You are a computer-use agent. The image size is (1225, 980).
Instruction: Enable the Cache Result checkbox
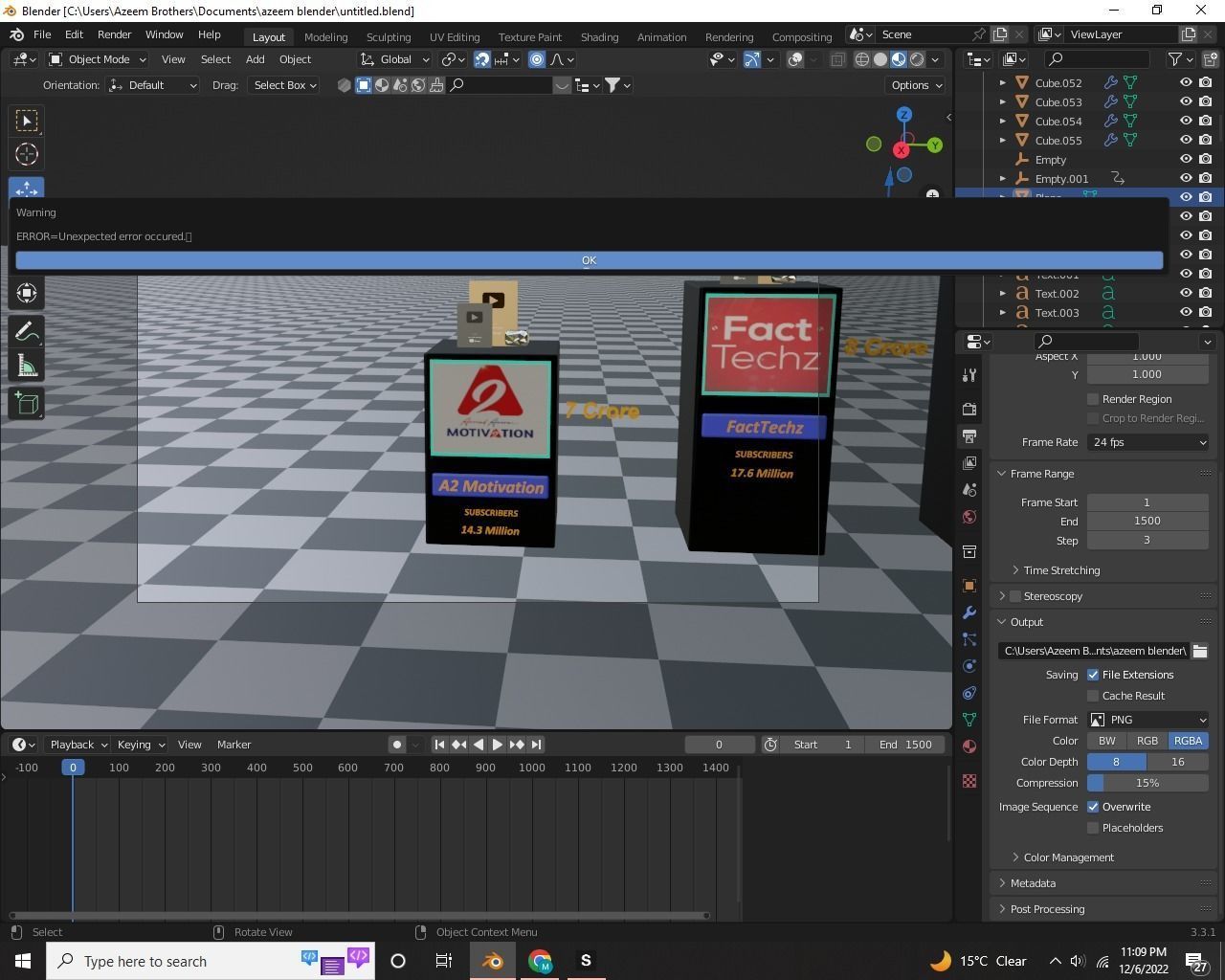[x=1093, y=696]
